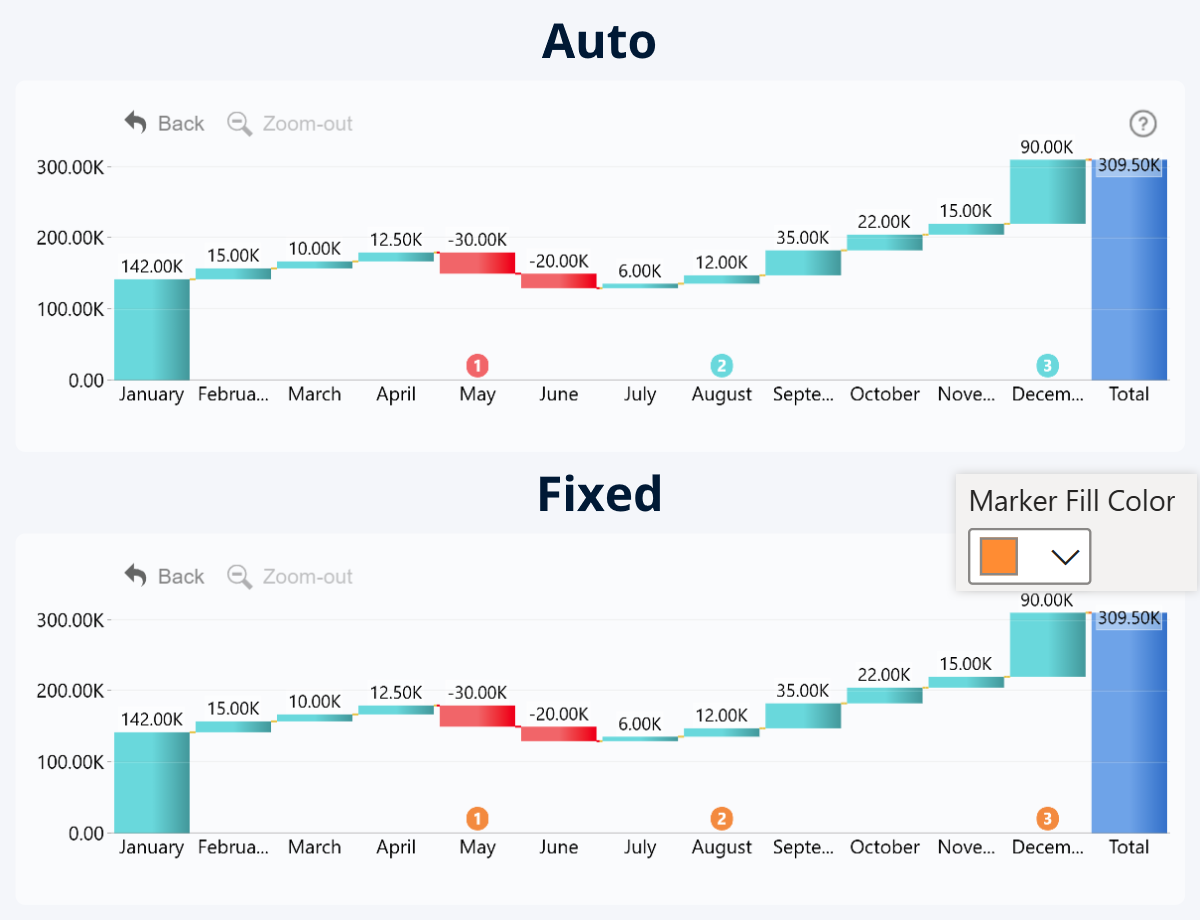Image resolution: width=1200 pixels, height=920 pixels.
Task: Click the Zoom-out magnifier in Fixed chart
Action: coord(239,577)
